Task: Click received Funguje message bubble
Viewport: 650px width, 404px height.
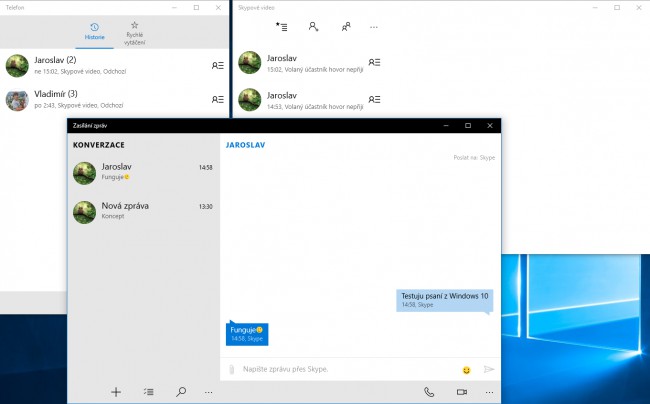Action: (247, 334)
